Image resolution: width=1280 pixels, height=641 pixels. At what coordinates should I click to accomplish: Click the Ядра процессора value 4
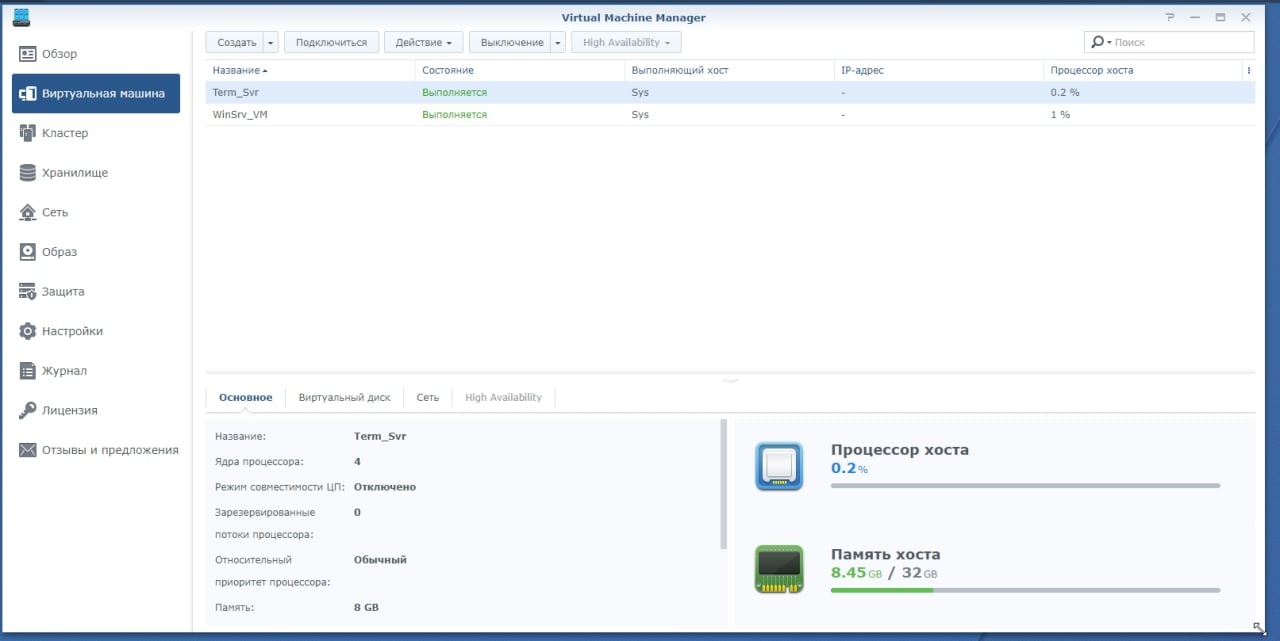click(357, 462)
